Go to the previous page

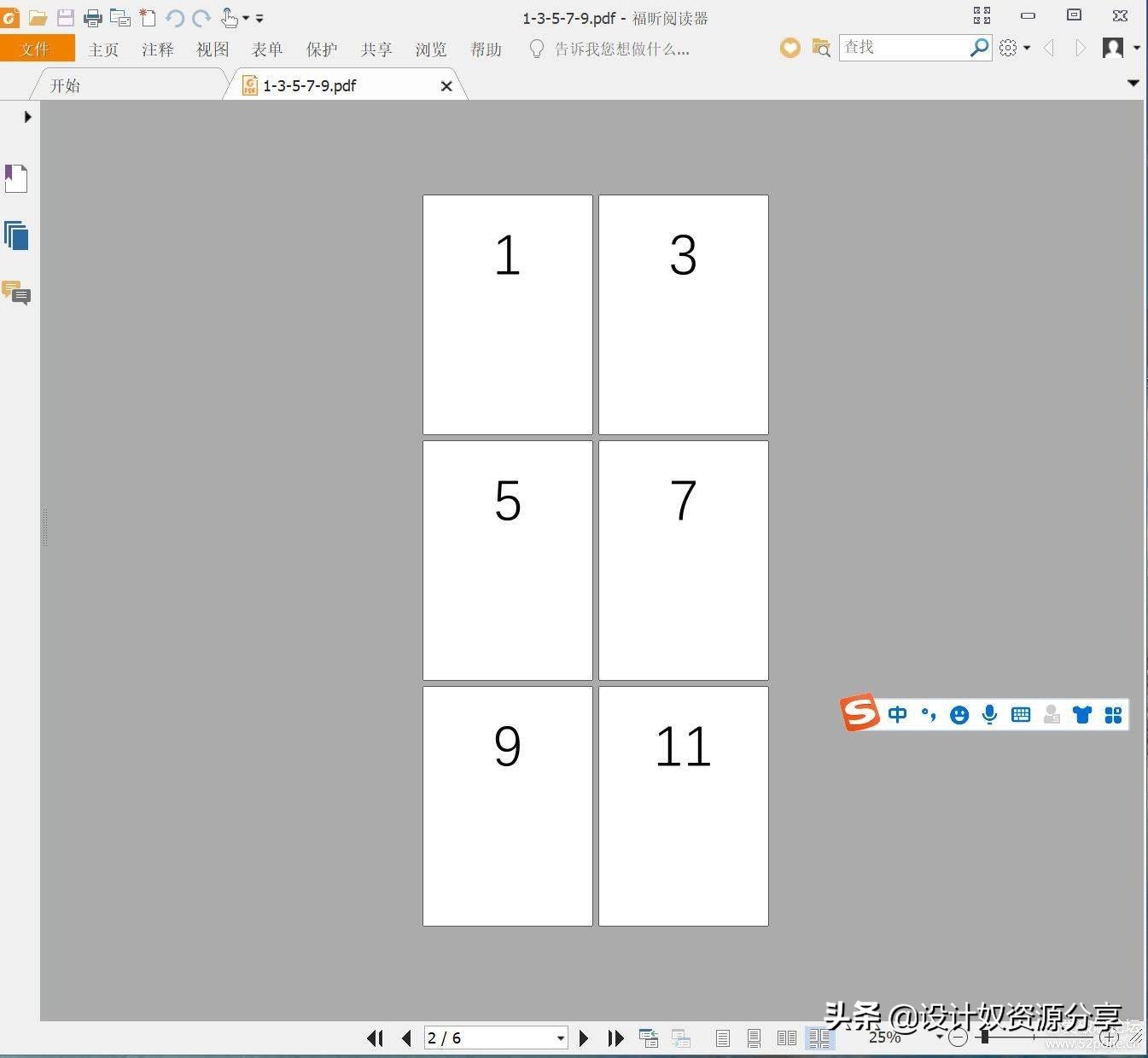tap(406, 1038)
